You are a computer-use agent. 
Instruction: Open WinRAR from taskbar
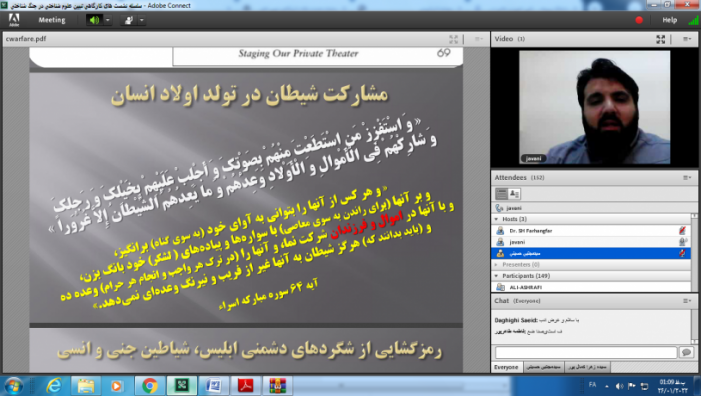(x=278, y=385)
